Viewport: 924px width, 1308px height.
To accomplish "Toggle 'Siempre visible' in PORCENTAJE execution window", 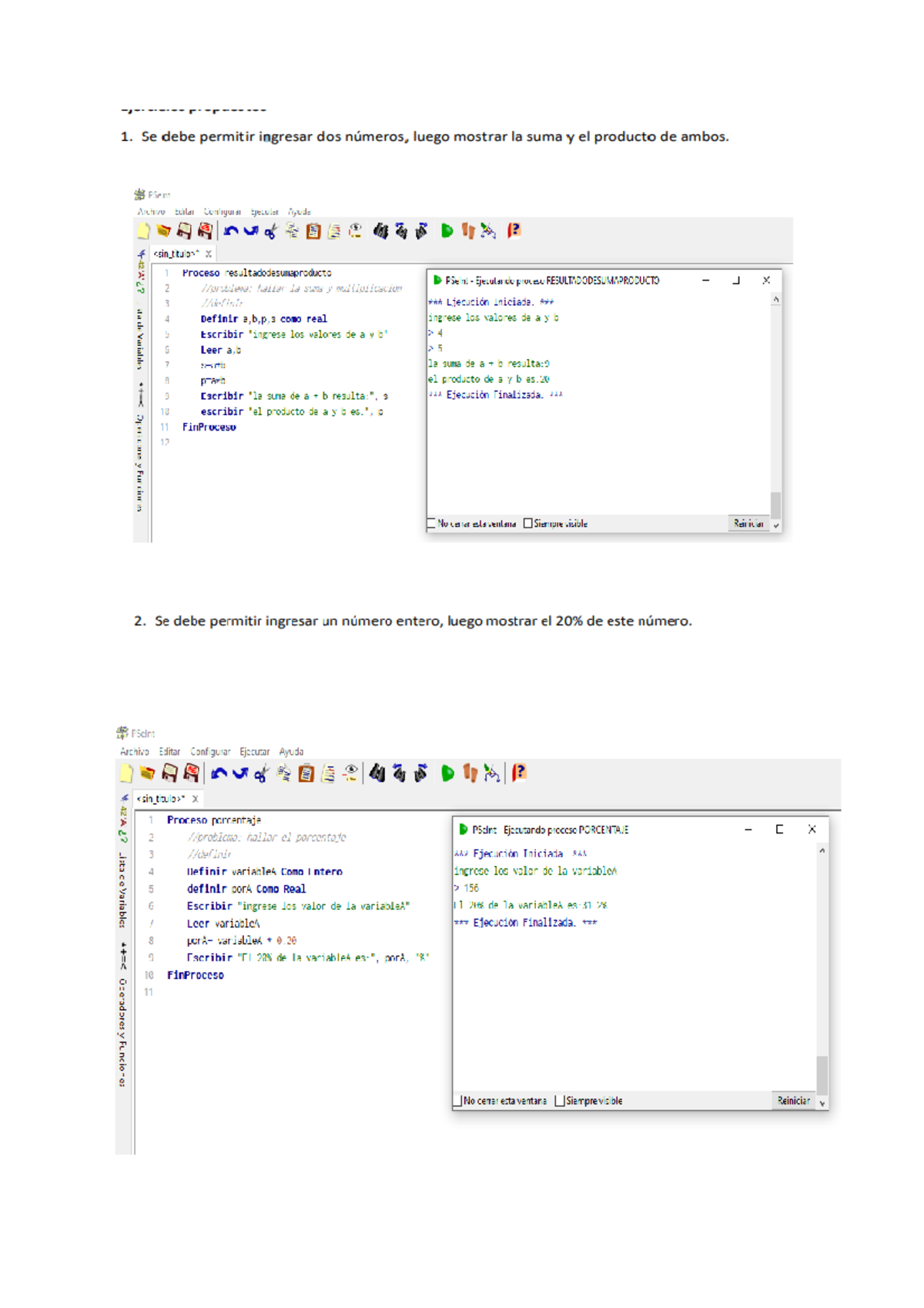I will coord(560,1101).
